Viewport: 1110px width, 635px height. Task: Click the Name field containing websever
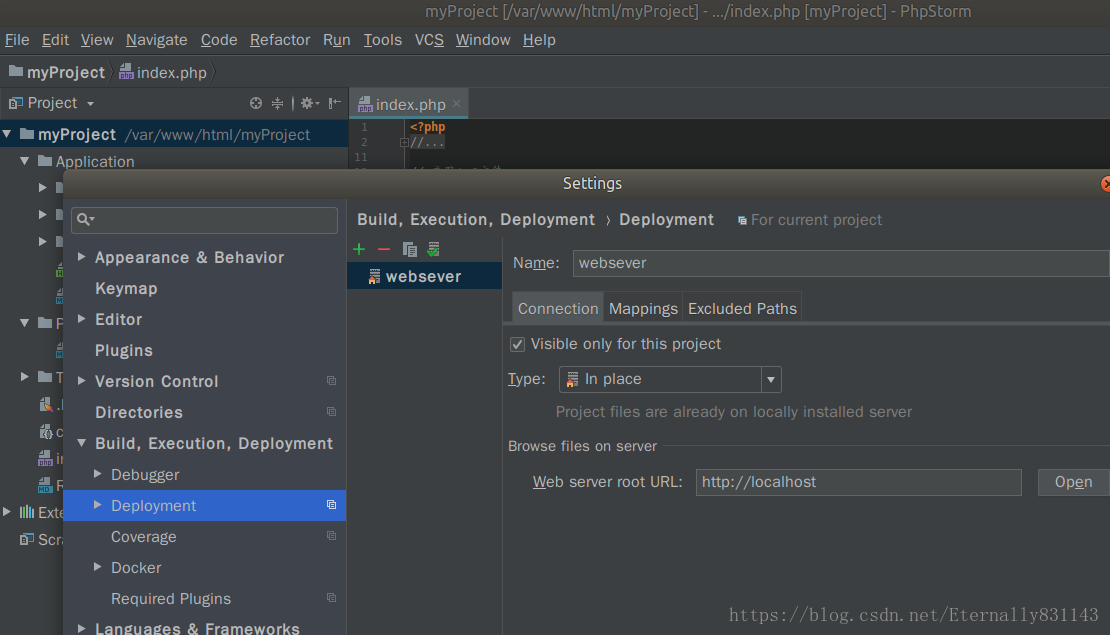[841, 263]
